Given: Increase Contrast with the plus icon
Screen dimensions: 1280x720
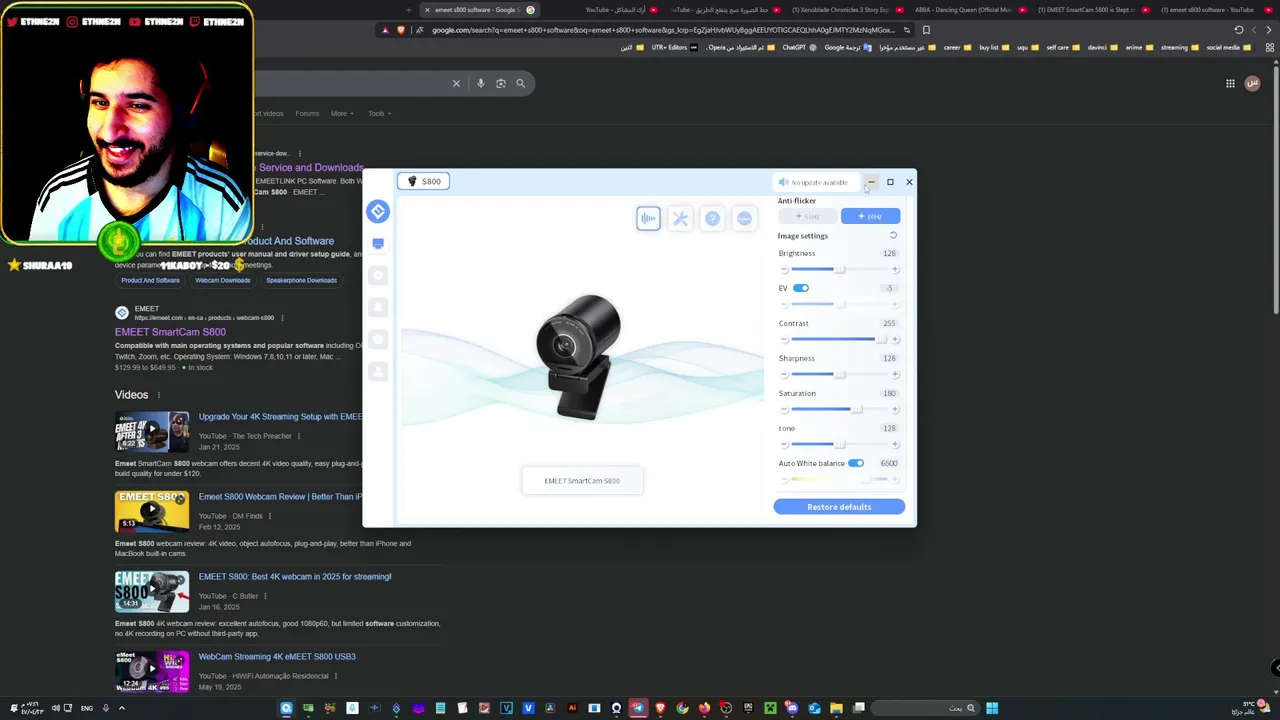Looking at the screenshot, I should (x=895, y=340).
